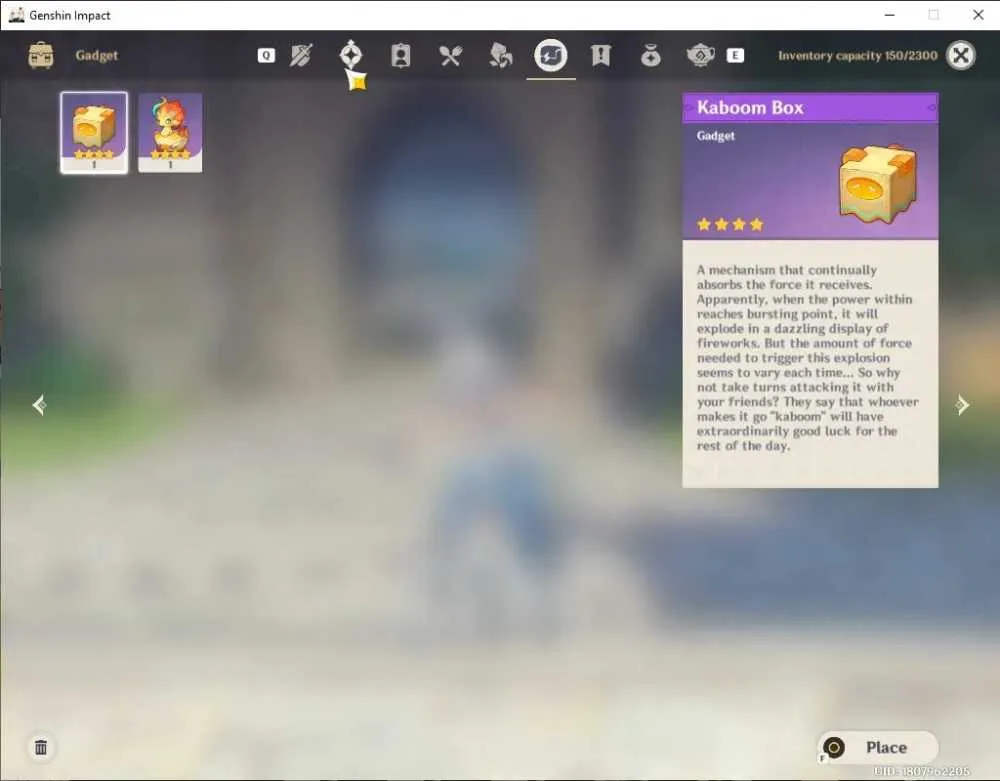
Task: Click the Kaboom Box item illustration
Action: [x=878, y=184]
